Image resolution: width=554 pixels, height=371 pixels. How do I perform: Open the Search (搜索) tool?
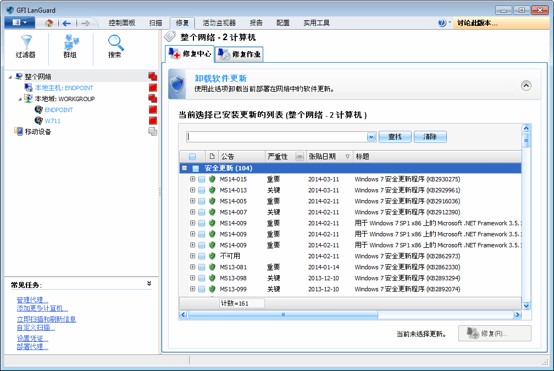[x=115, y=46]
